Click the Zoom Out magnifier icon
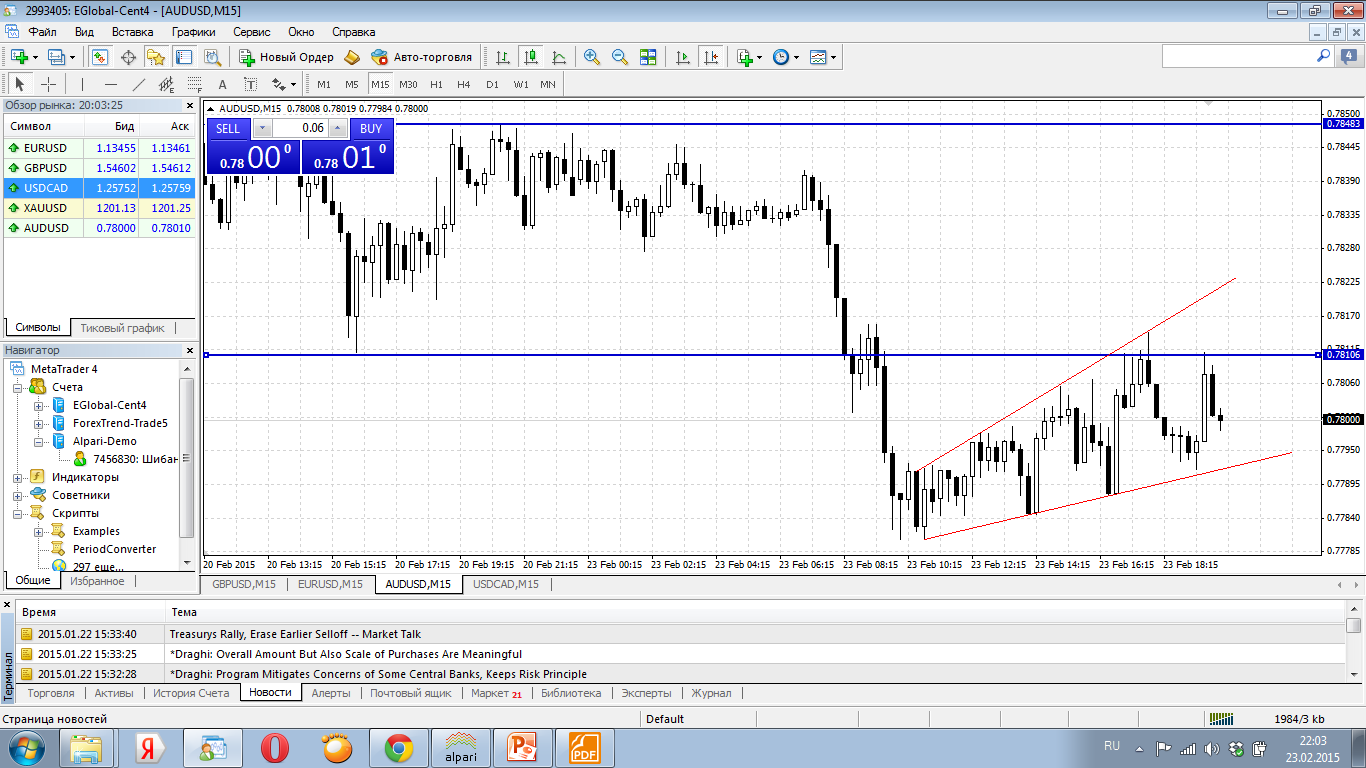This screenshot has height=768, width=1366. tap(620, 57)
